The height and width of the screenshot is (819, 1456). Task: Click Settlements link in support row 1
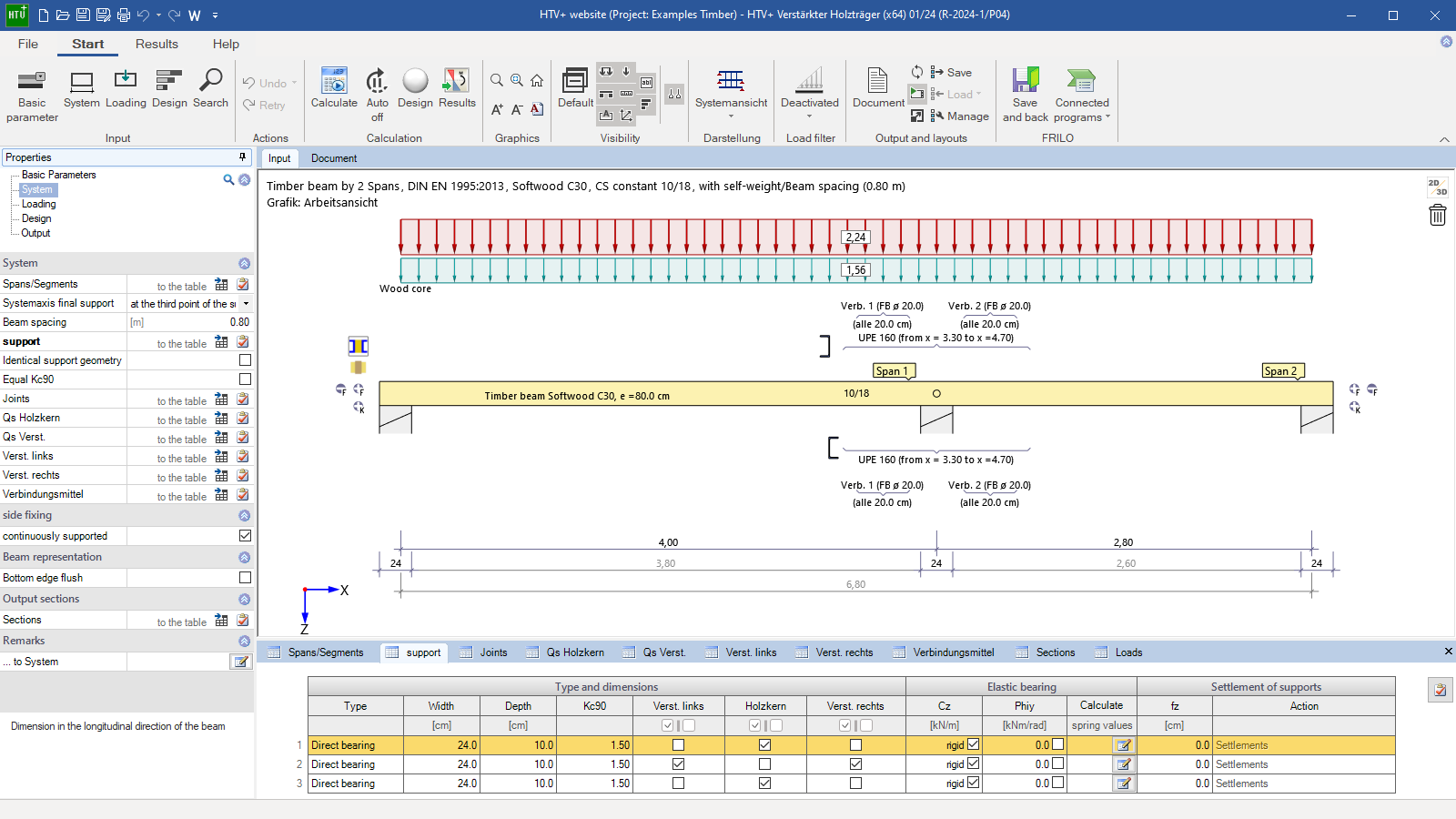pos(1241,745)
